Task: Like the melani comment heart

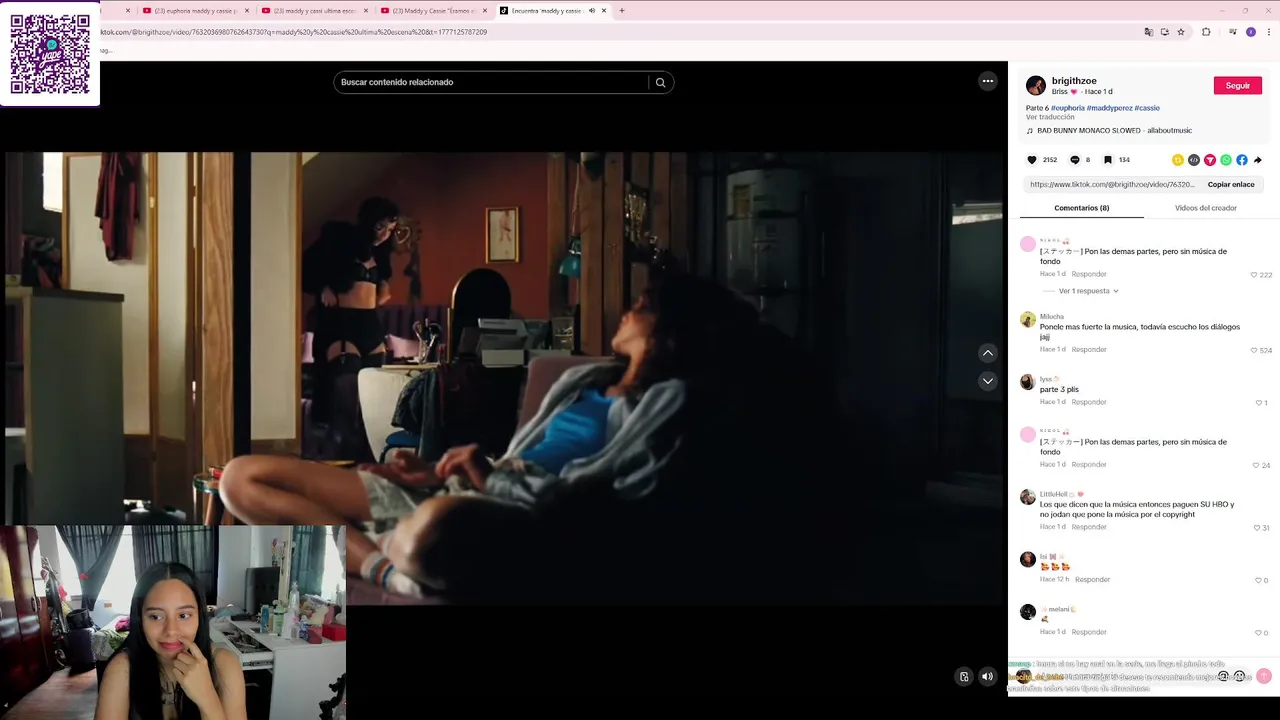Action: 1259,633
